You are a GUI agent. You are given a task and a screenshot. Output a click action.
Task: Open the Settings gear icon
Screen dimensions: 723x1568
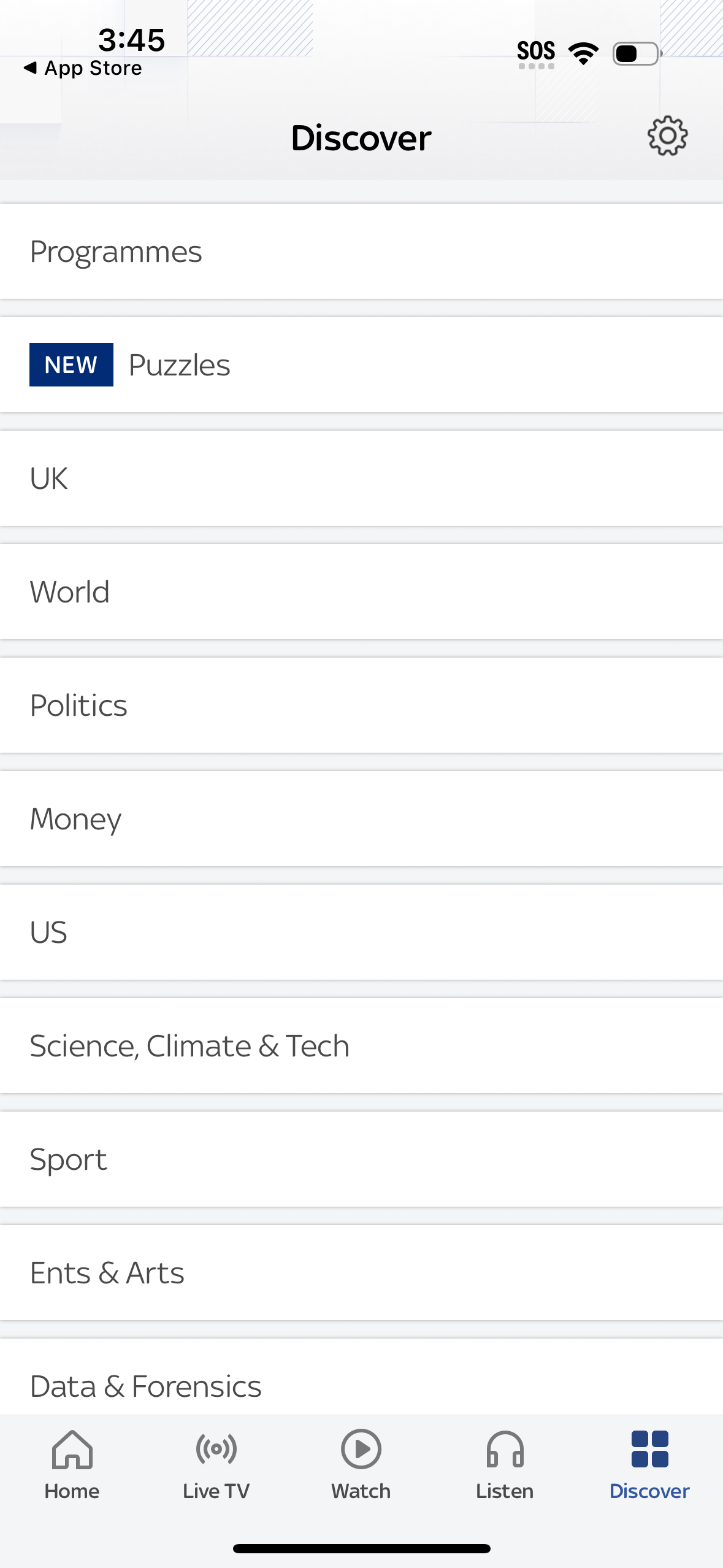[667, 137]
